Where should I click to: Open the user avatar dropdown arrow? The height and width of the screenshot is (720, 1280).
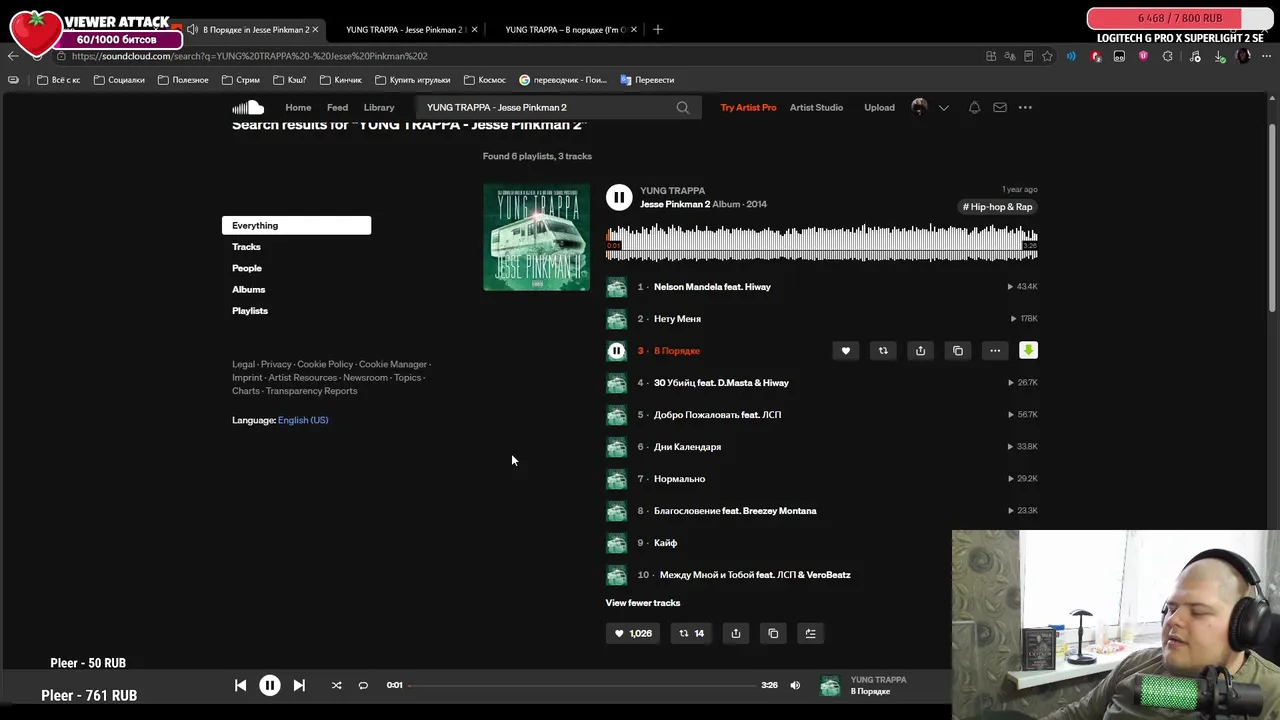click(x=943, y=107)
